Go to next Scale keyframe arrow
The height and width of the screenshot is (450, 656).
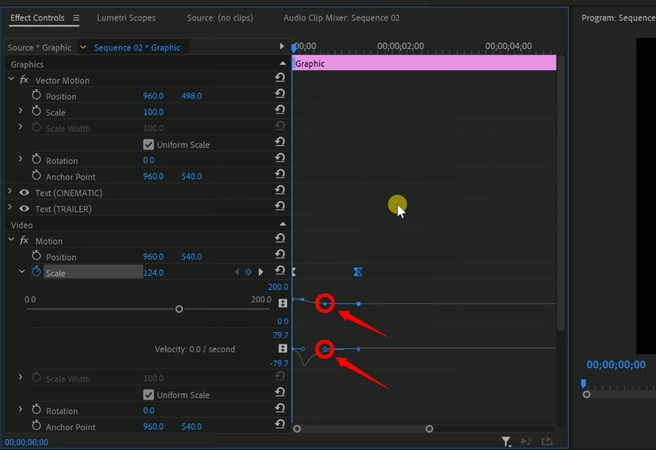pyautogui.click(x=262, y=272)
